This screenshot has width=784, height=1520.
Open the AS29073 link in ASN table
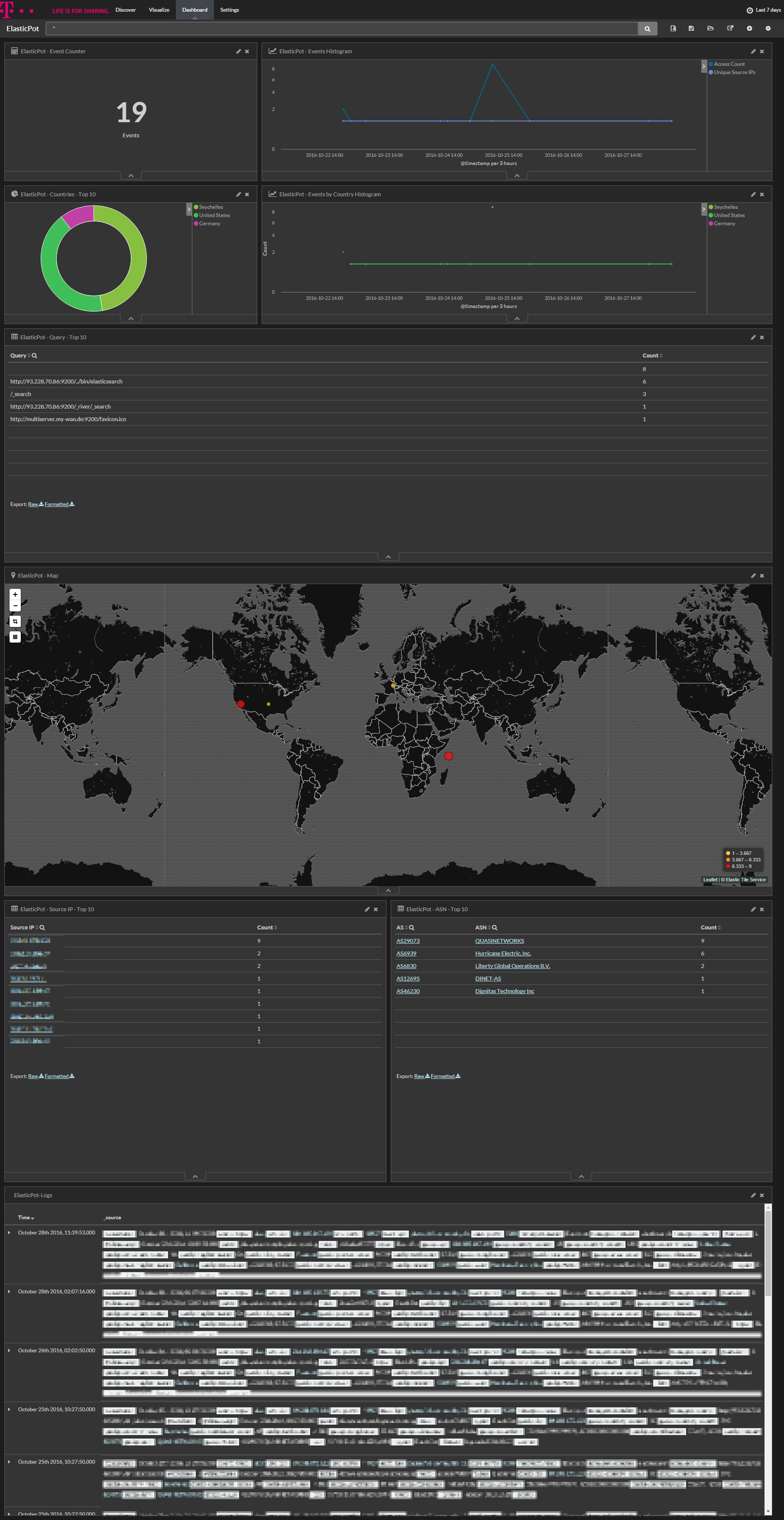point(408,941)
